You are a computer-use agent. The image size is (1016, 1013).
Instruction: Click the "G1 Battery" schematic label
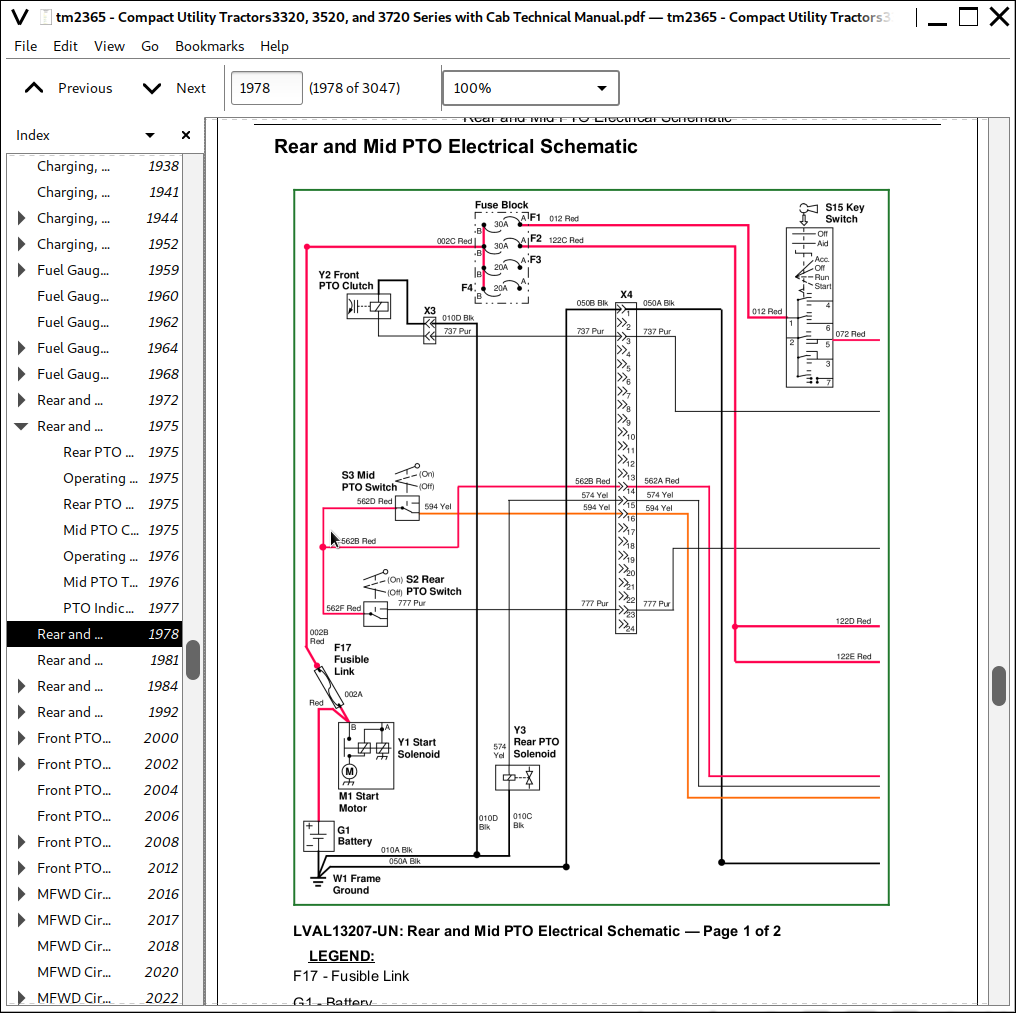(x=354, y=835)
